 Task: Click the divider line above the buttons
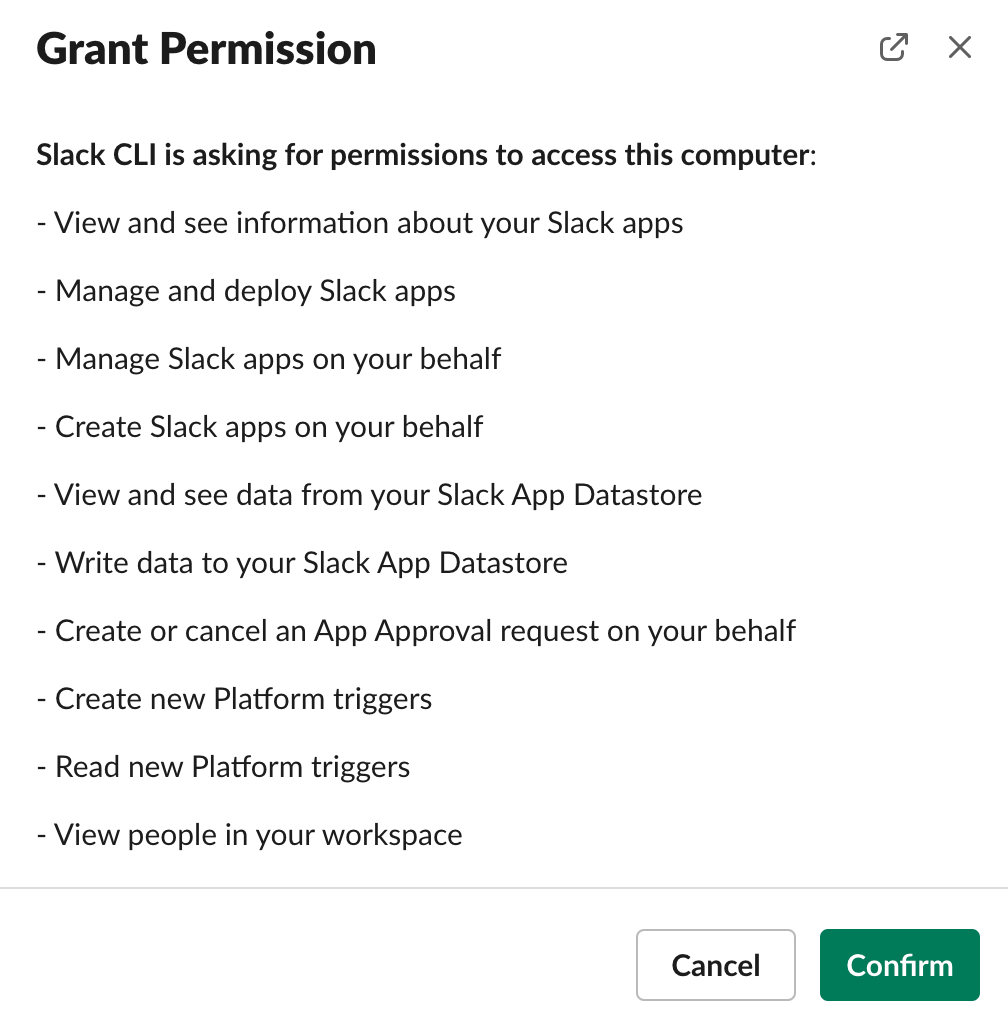[x=504, y=888]
